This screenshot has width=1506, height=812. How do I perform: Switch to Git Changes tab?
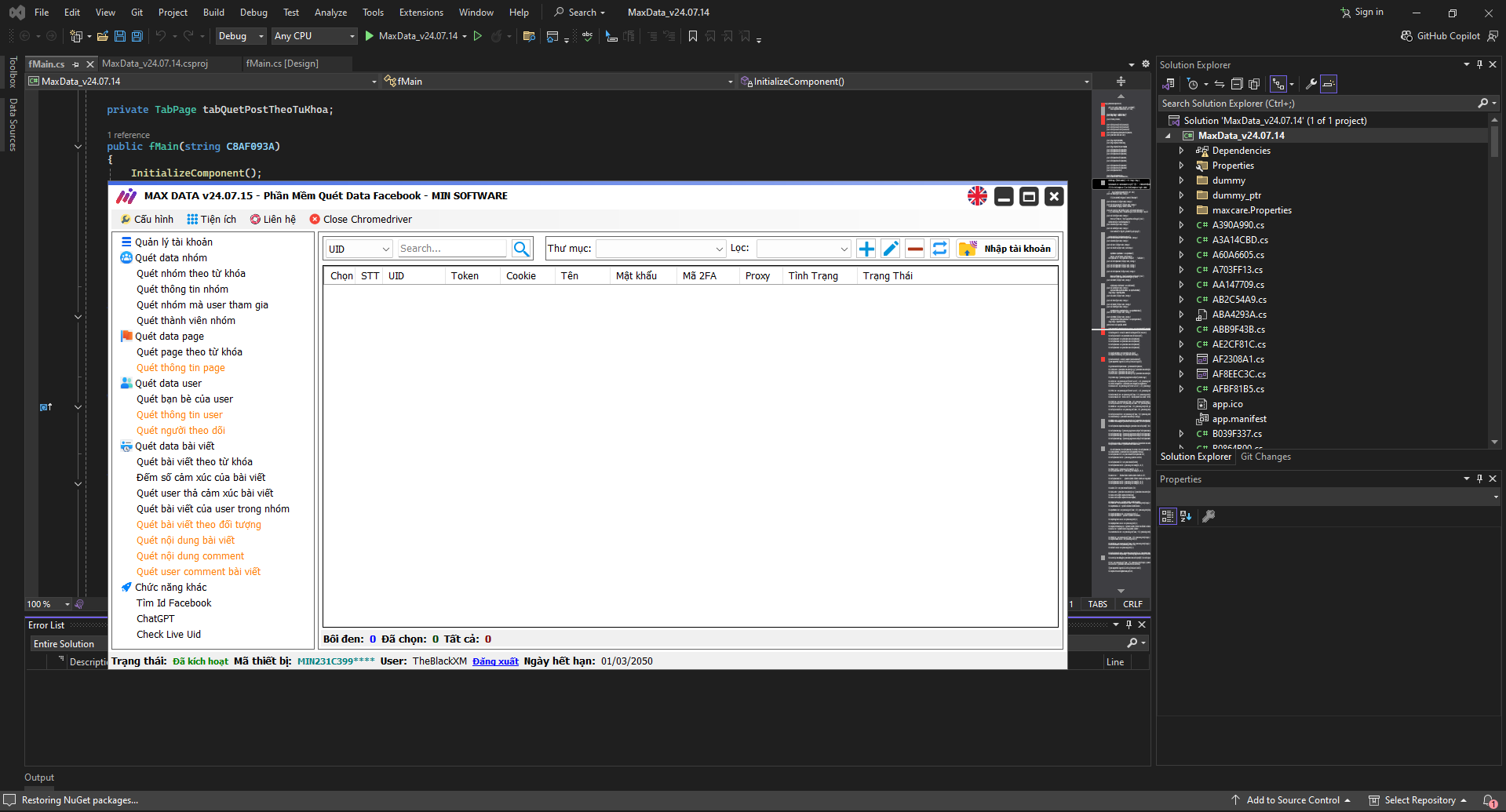(x=1265, y=457)
